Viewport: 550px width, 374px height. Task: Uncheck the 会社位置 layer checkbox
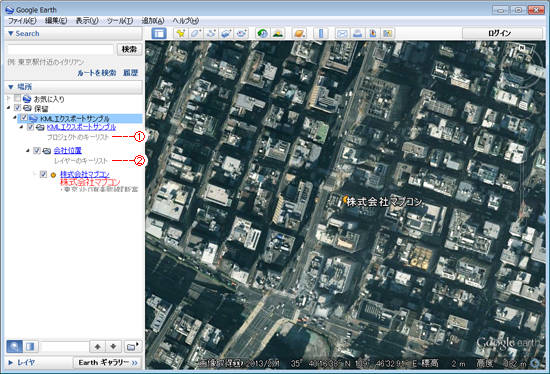point(36,151)
